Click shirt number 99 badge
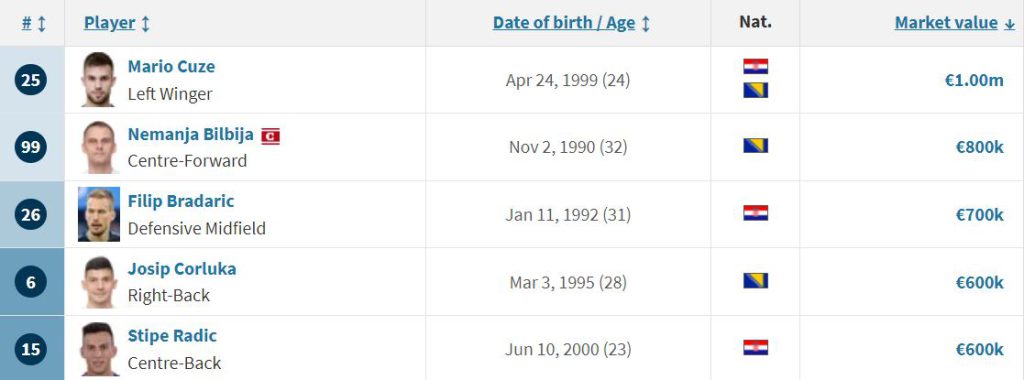 [31, 147]
